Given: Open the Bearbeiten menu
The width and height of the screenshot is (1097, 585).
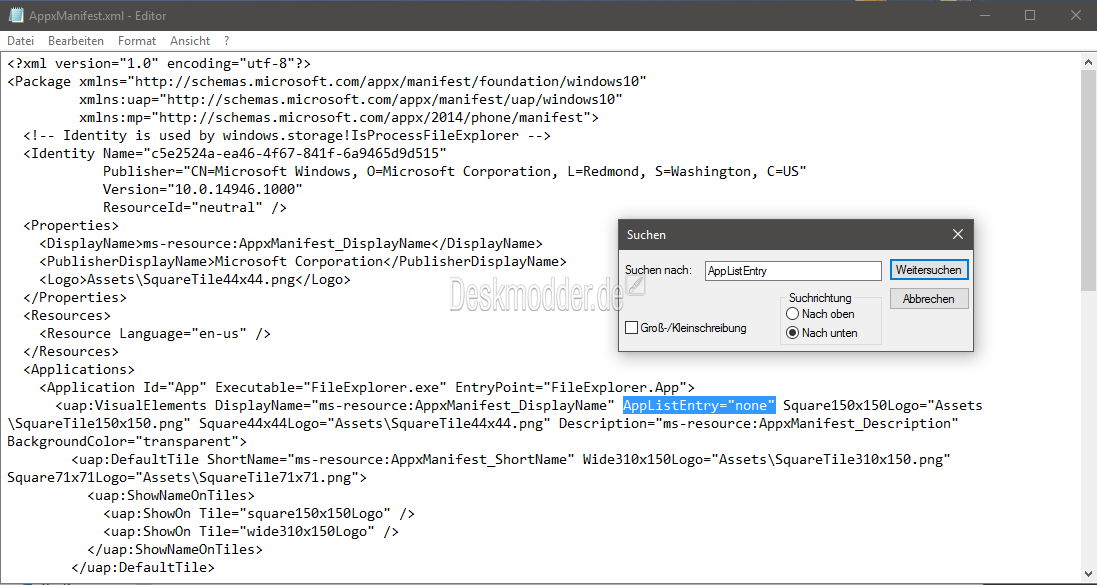Looking at the screenshot, I should (76, 41).
